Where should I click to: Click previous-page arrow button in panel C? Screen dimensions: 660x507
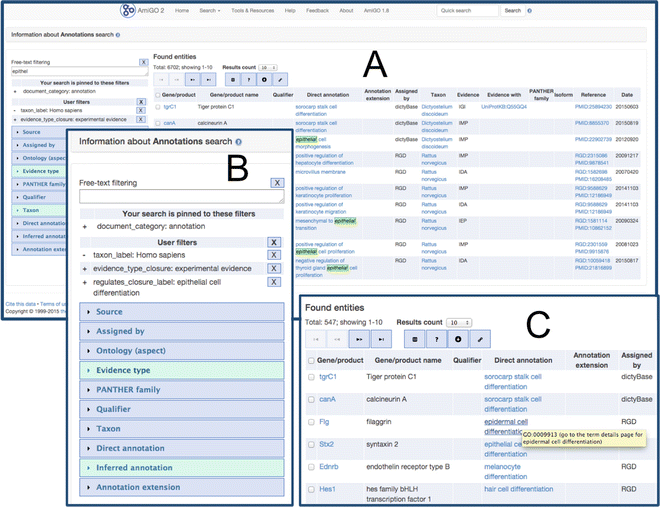[337, 339]
